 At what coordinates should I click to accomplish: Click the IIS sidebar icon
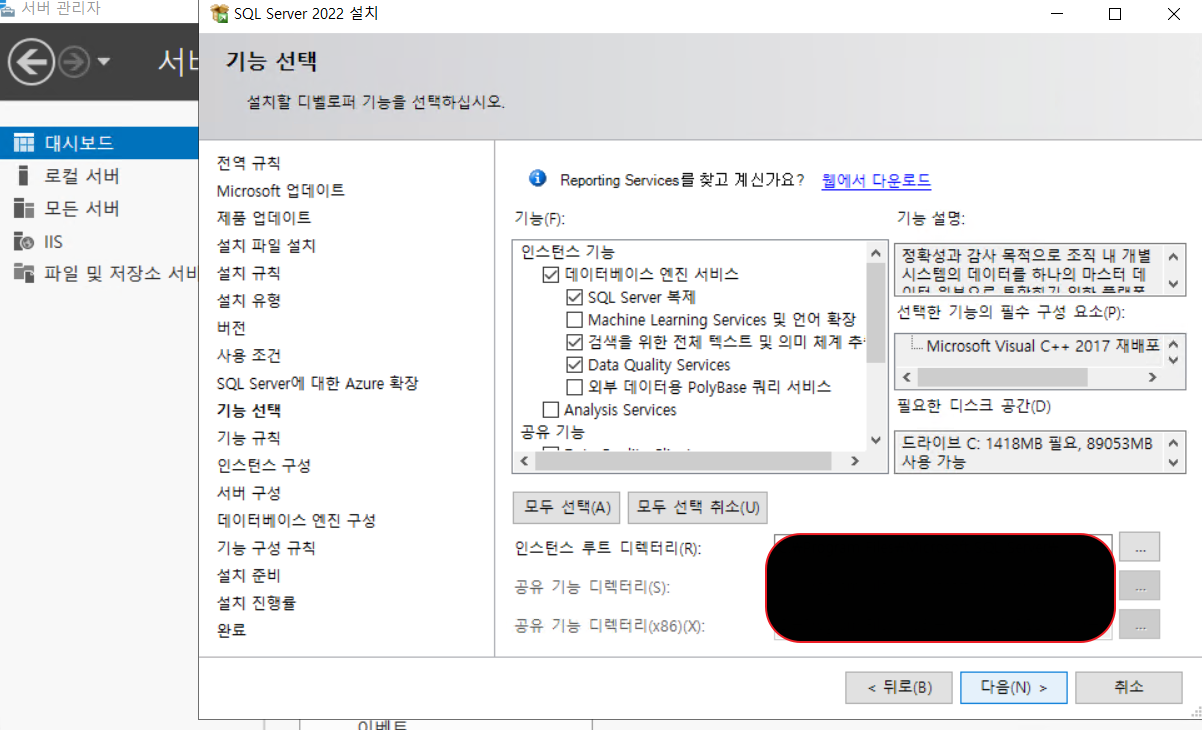[24, 242]
